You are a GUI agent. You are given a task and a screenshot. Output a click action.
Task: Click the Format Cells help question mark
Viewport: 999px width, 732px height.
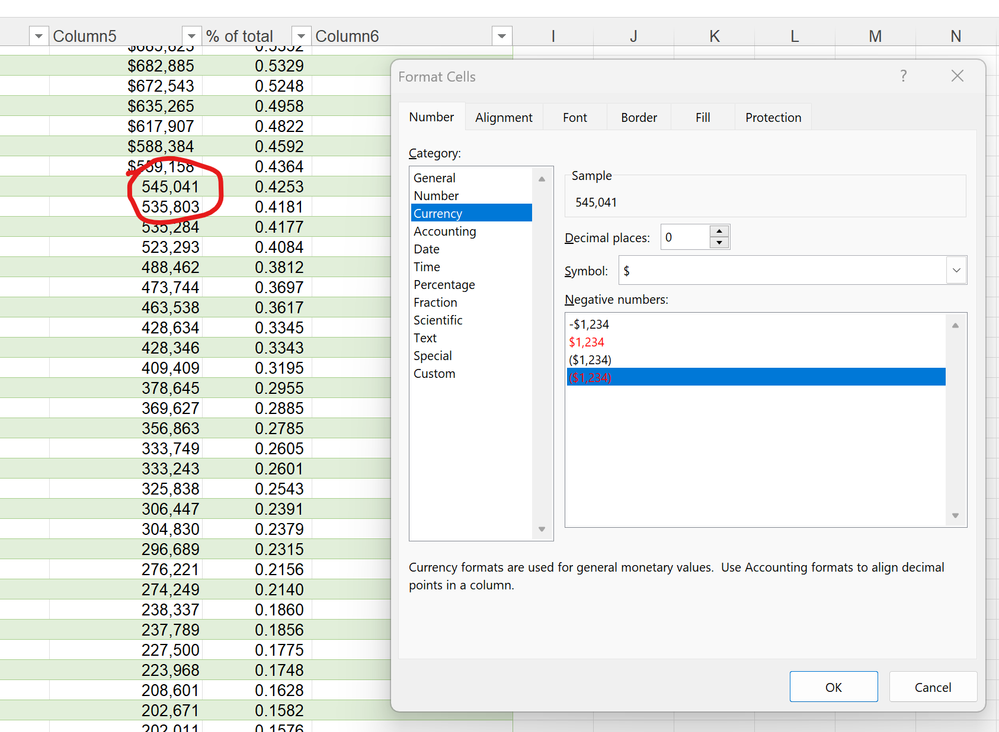tap(903, 76)
